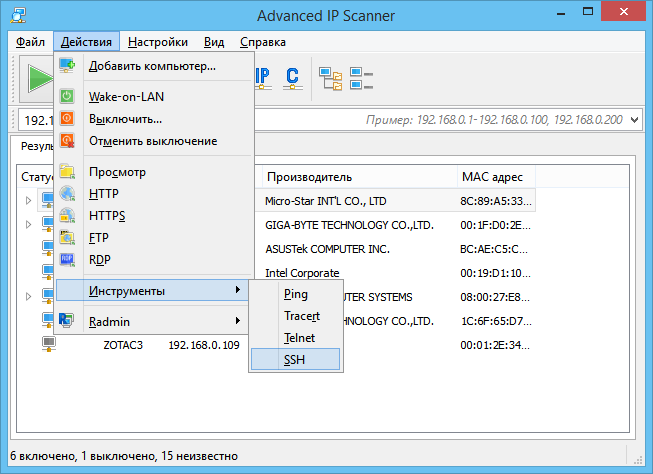Image resolution: width=653 pixels, height=474 pixels.
Task: Click the RDP icon in the menu
Action: tap(68, 259)
